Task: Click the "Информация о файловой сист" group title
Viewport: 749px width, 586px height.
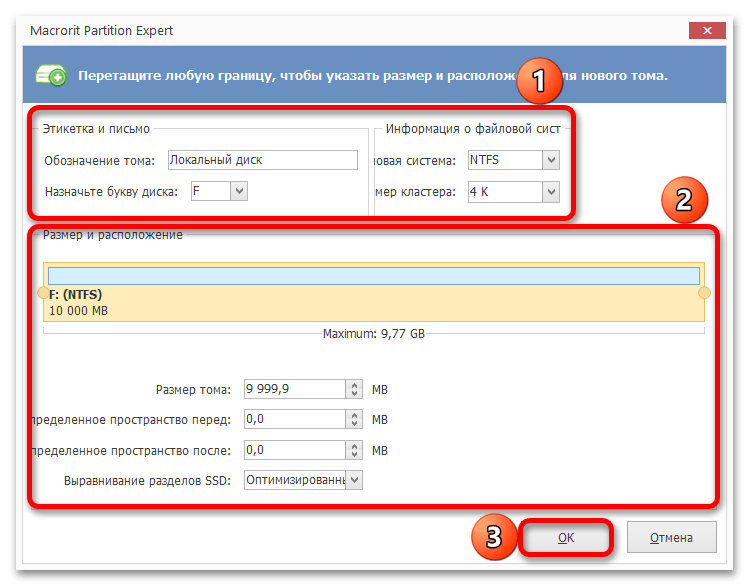Action: tap(473, 129)
